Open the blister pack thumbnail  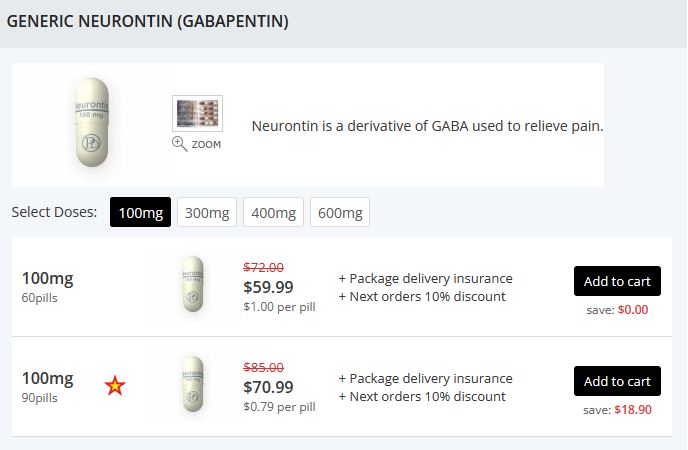click(197, 114)
